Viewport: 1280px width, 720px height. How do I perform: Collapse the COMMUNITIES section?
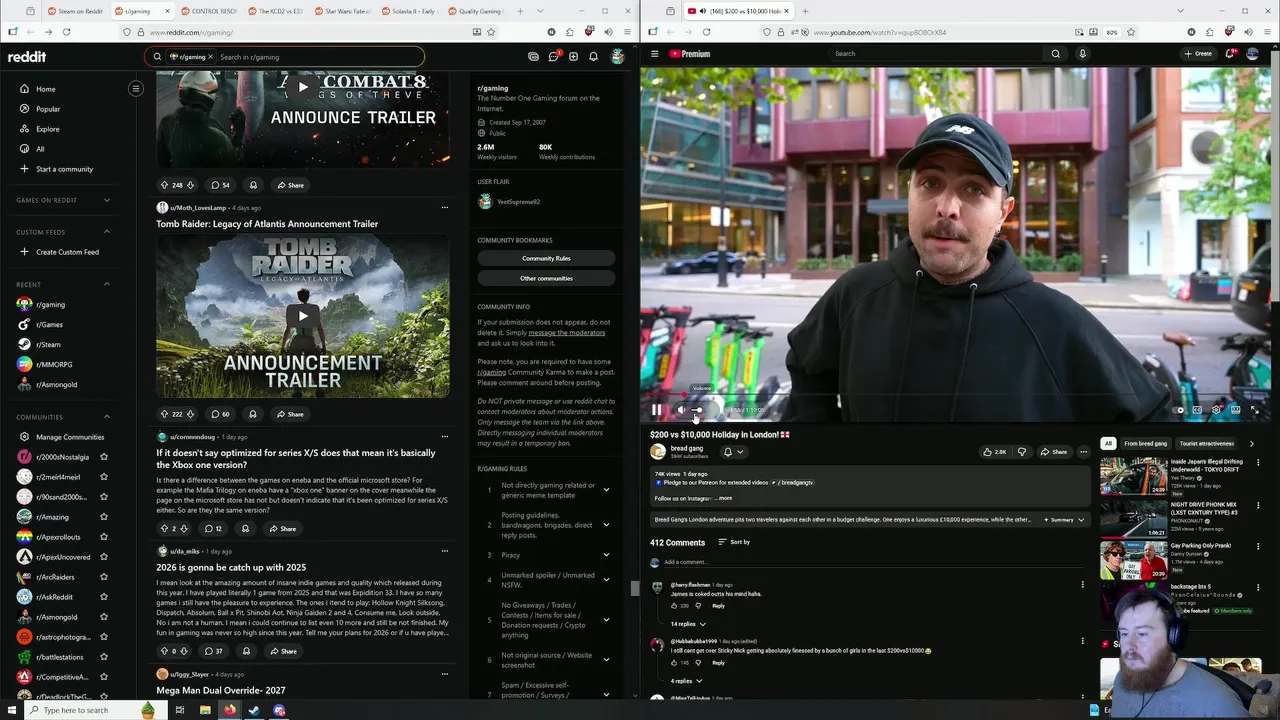coord(107,417)
